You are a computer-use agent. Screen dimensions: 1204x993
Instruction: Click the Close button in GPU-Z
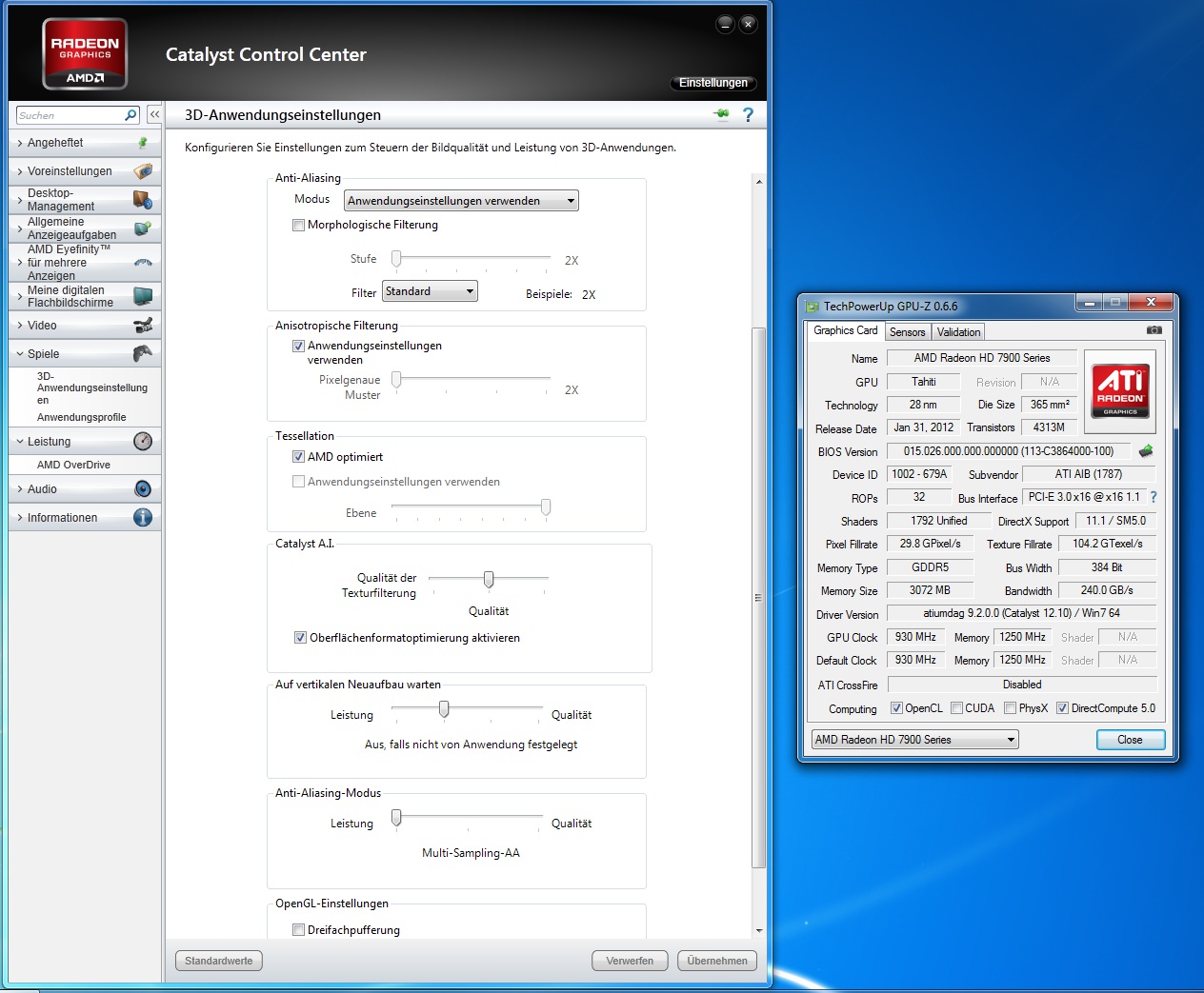[1130, 740]
